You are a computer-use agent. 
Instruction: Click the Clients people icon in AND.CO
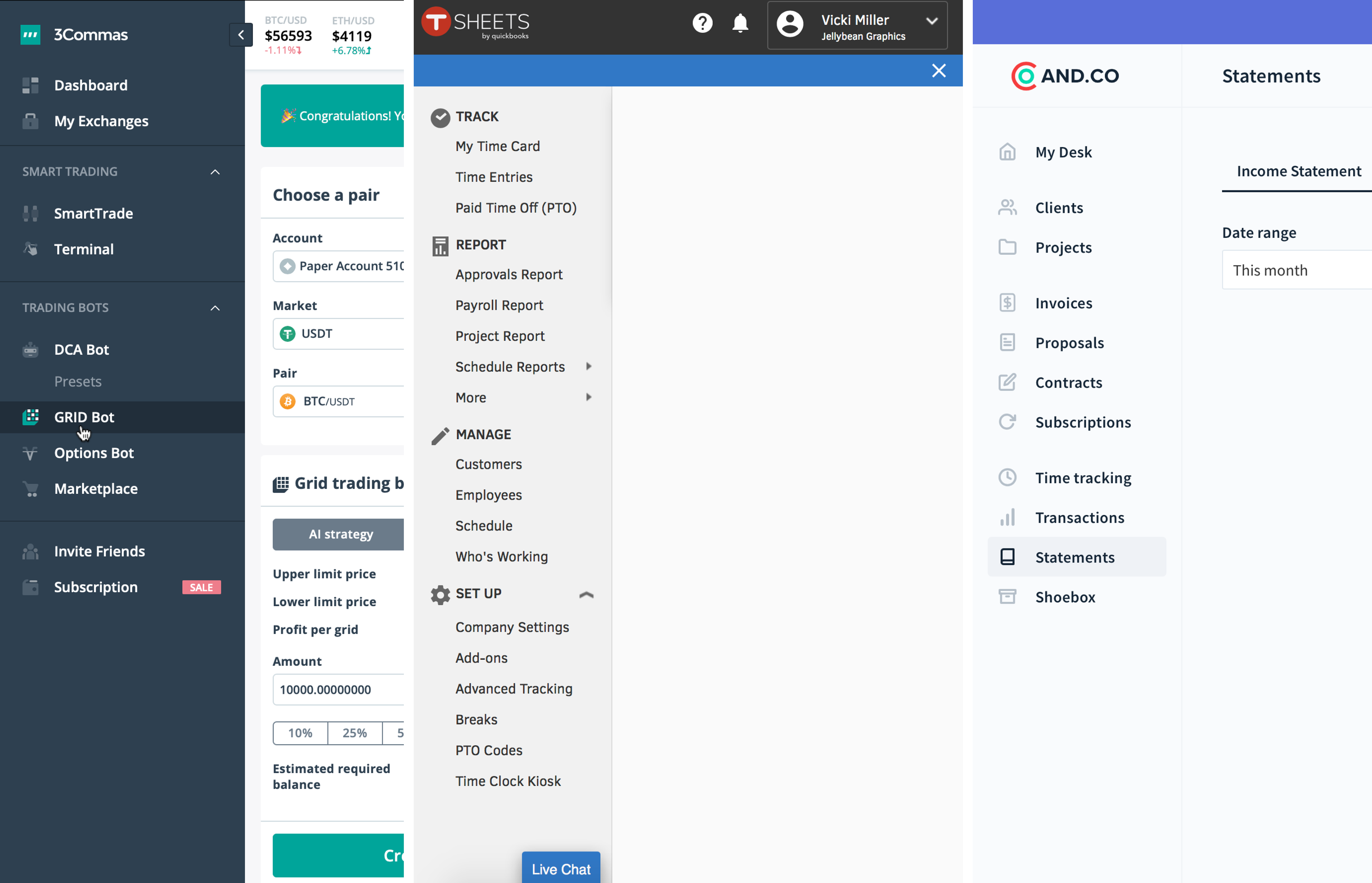(x=1007, y=208)
